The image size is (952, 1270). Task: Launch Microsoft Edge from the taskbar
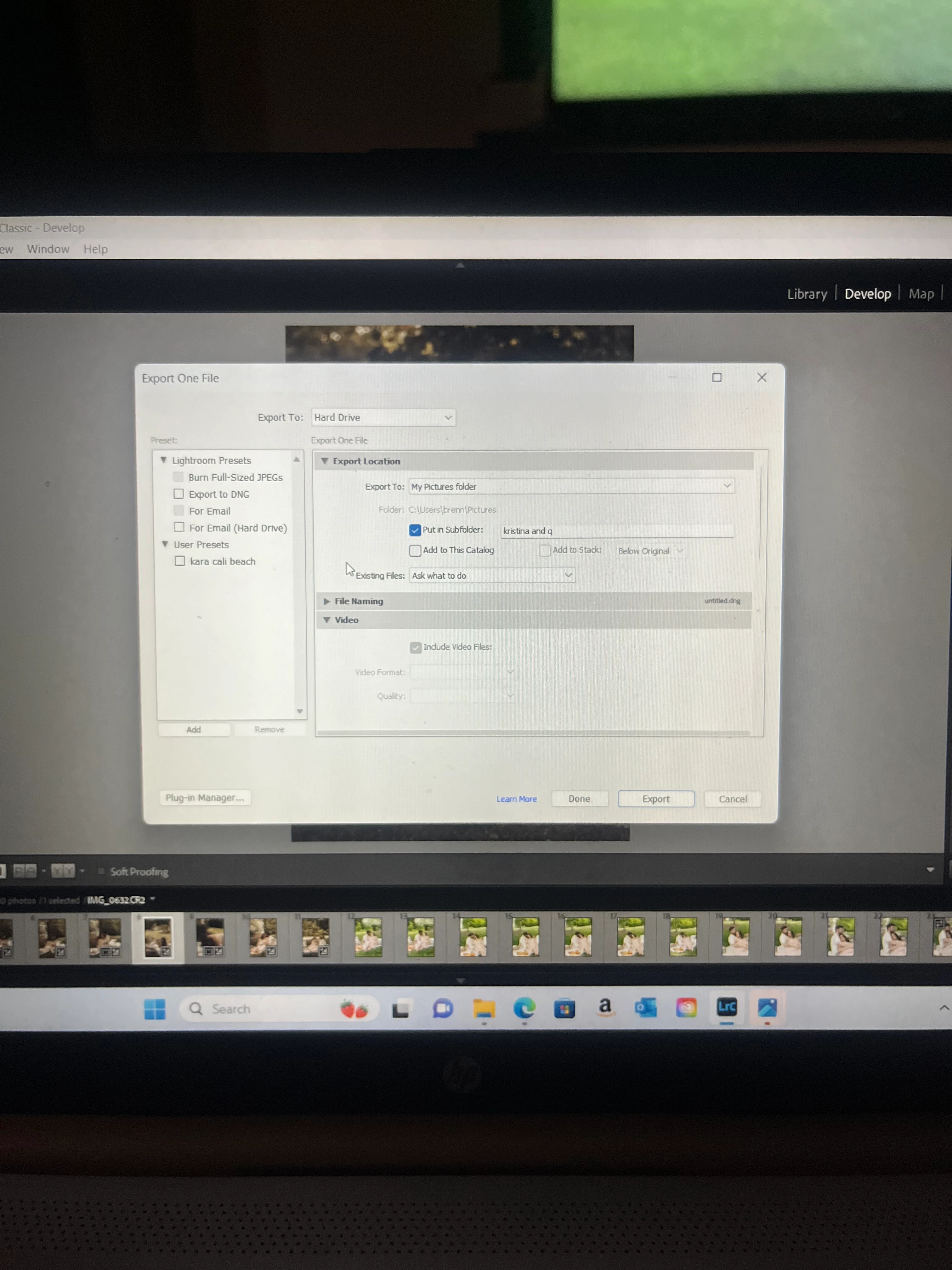(x=524, y=1008)
